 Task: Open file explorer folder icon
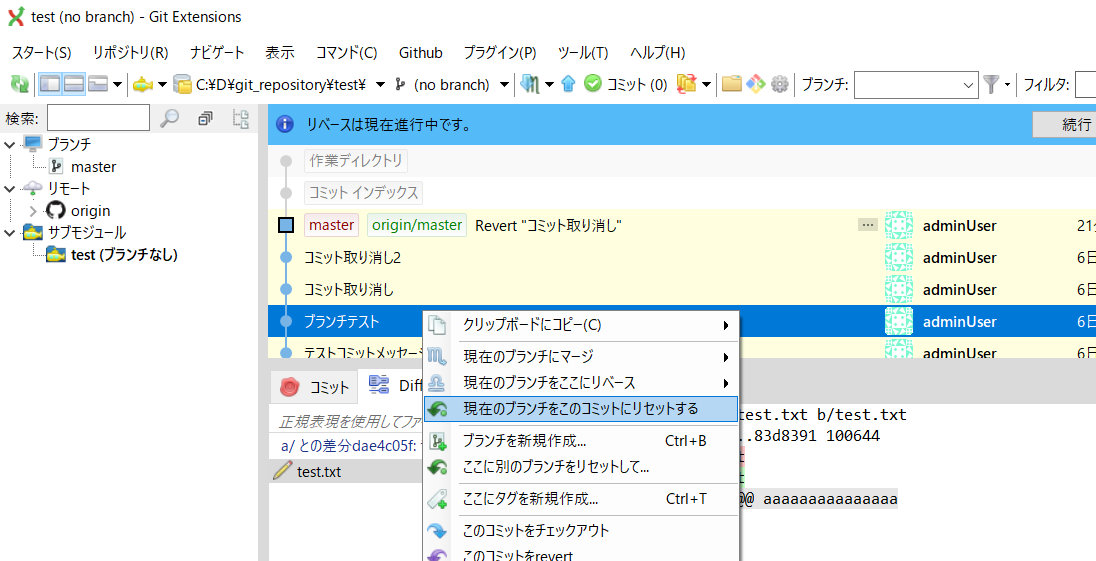[731, 85]
